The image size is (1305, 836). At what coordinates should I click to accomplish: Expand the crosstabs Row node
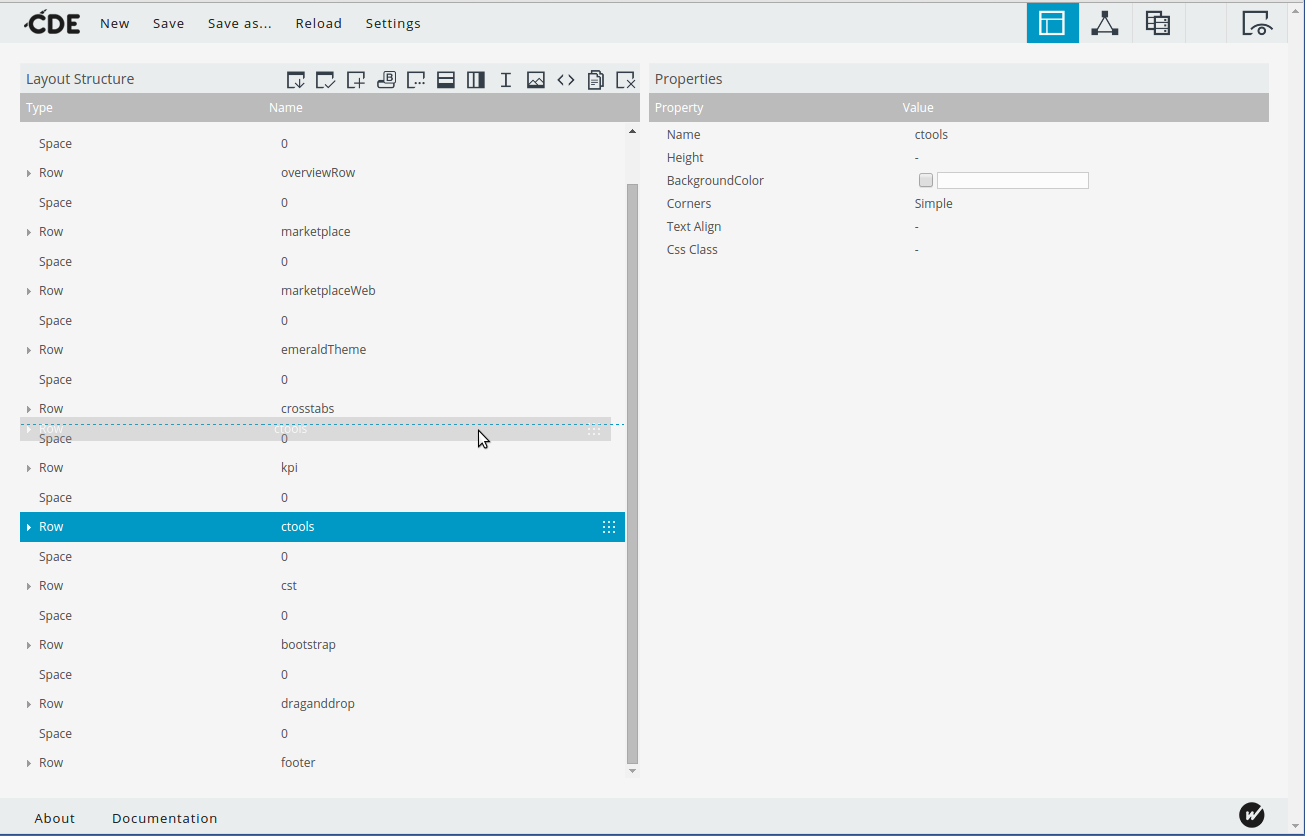29,408
